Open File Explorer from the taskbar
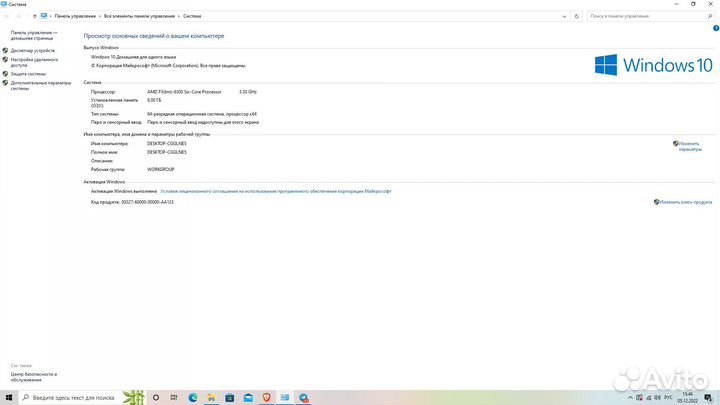The image size is (720, 405). [211, 398]
